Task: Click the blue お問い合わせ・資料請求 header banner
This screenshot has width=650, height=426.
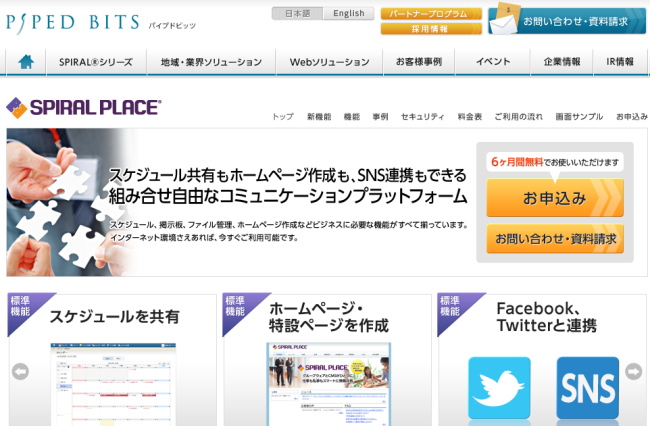Action: (567, 21)
